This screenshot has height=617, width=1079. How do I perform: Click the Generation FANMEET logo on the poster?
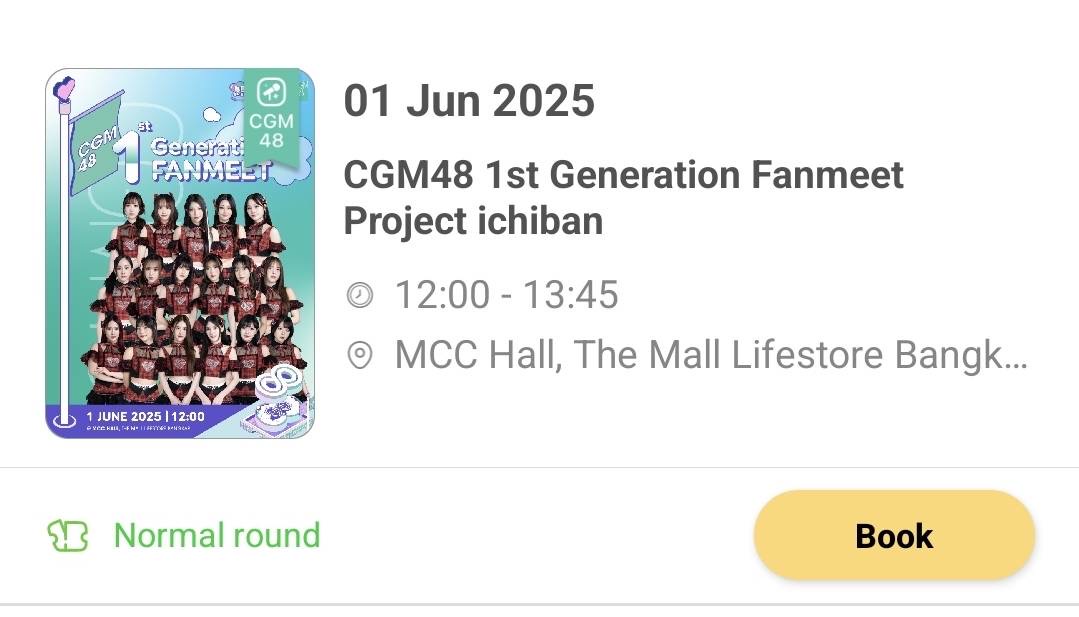pyautogui.click(x=200, y=158)
